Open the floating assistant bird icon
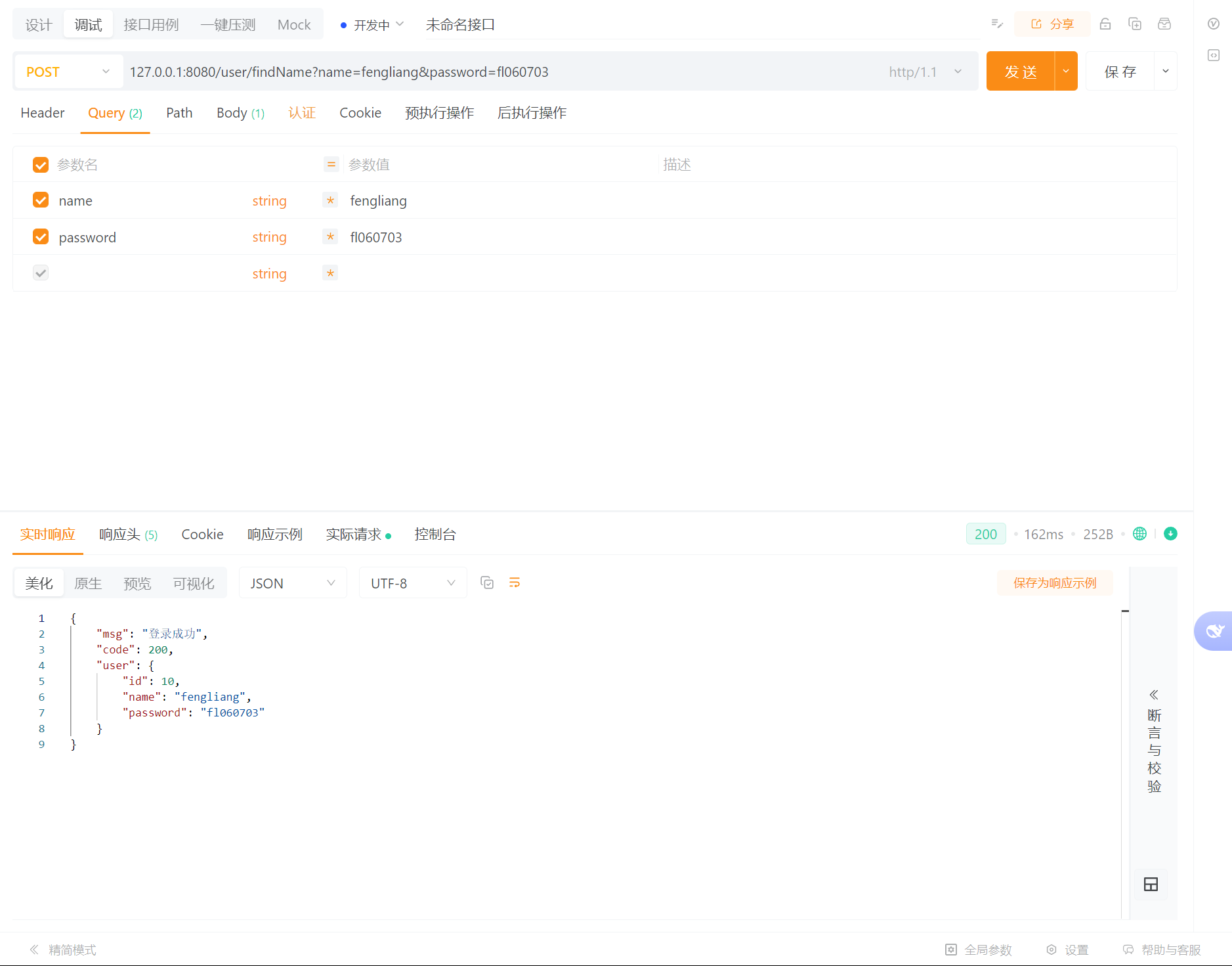 (x=1214, y=631)
